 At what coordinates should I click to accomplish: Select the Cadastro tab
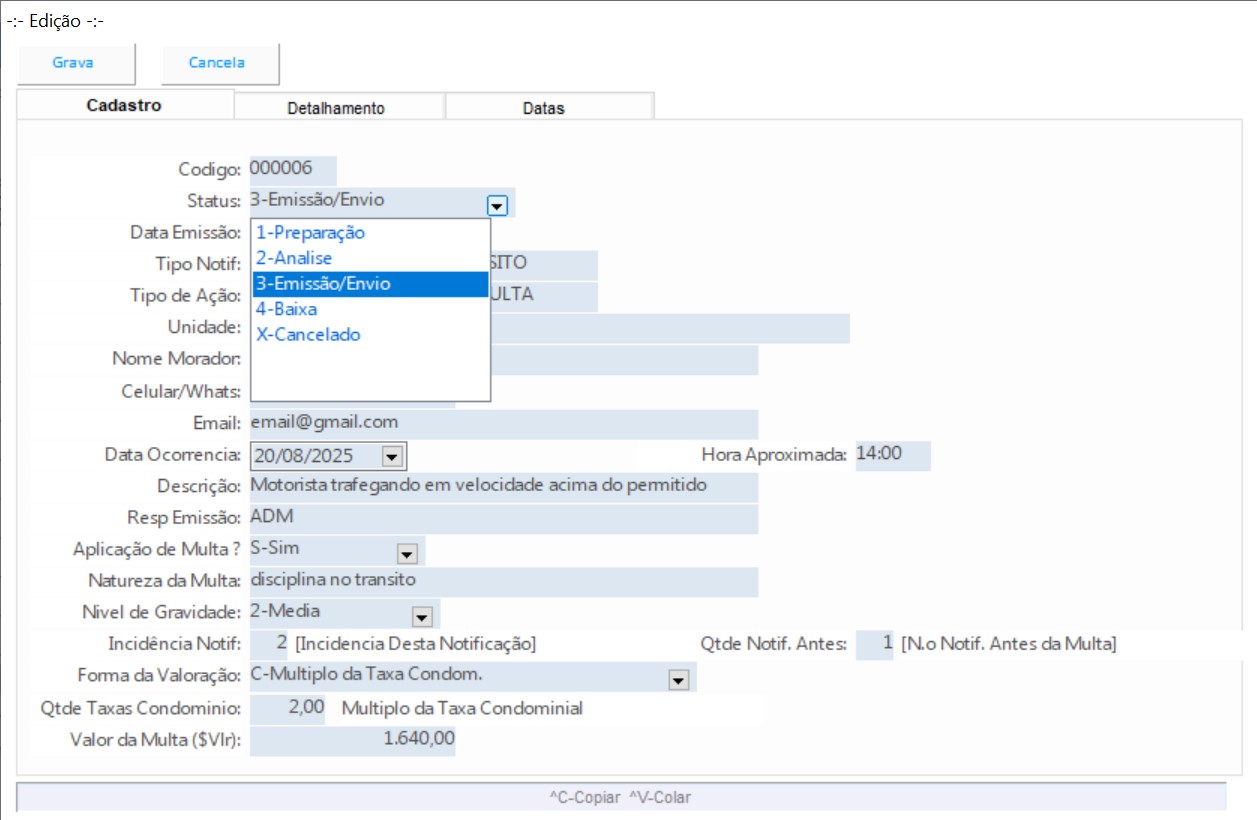click(x=124, y=106)
